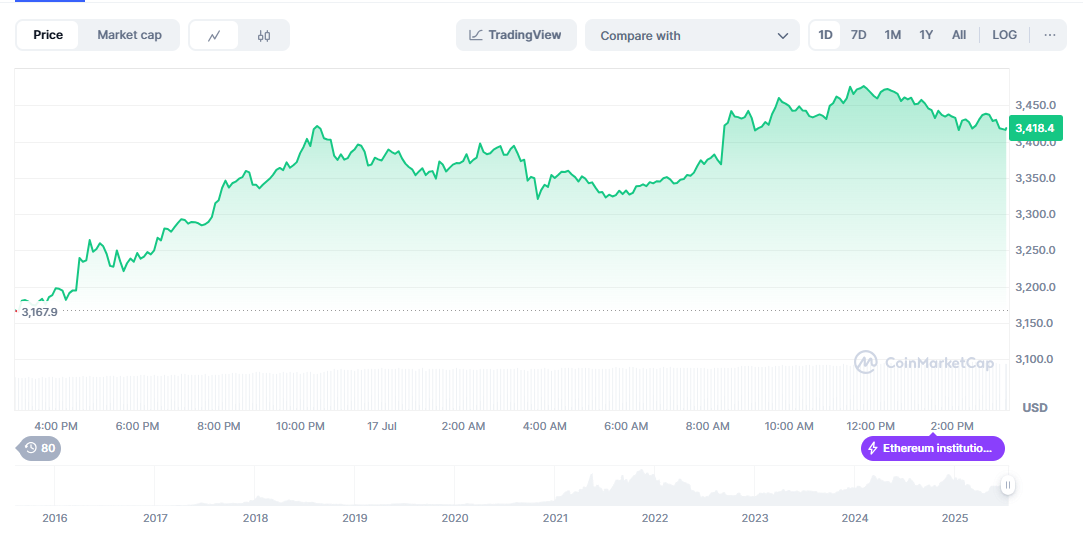Click the 6:00 AM time axis label

(x=626, y=427)
